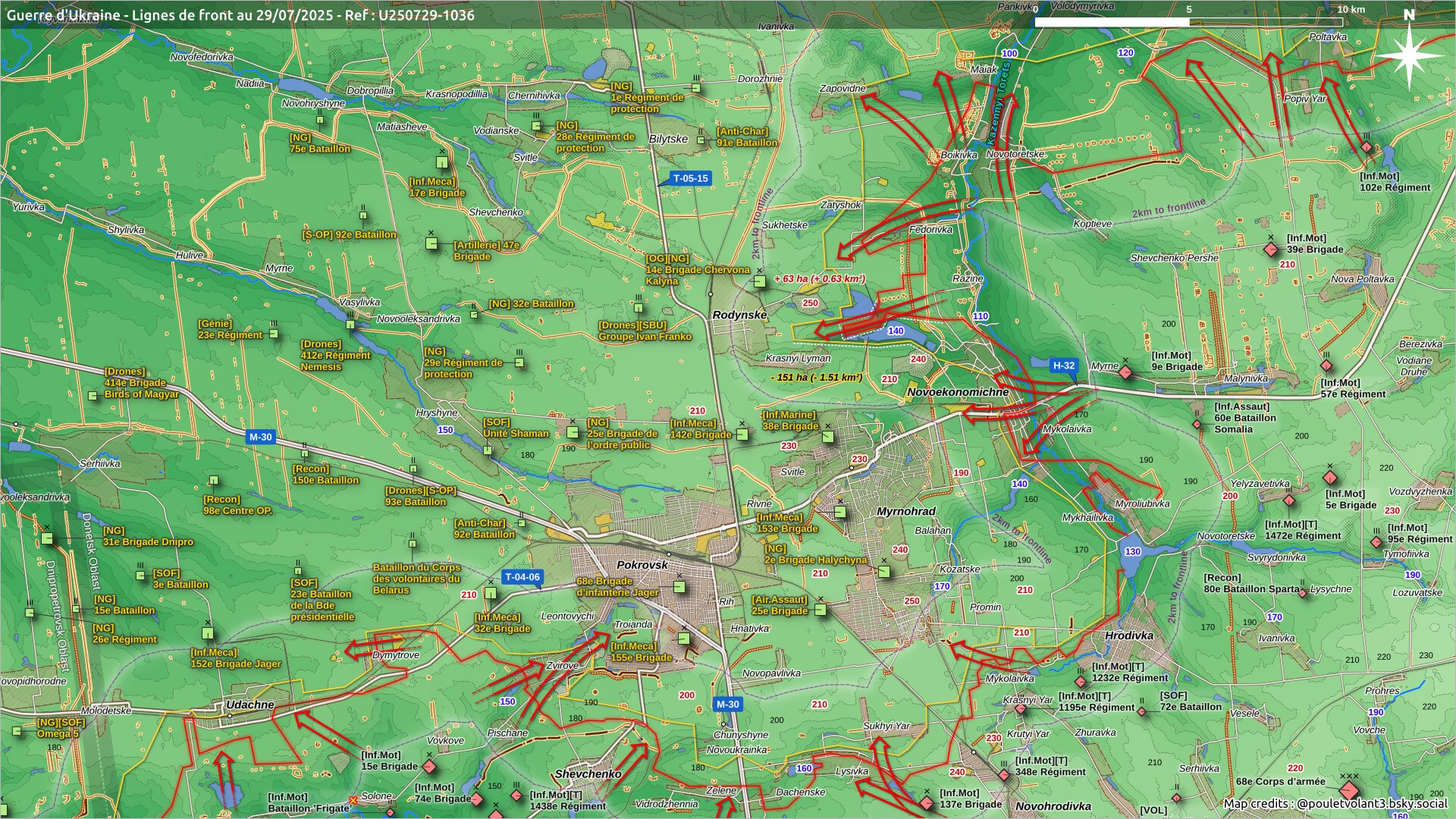Select the green square of 31e Brigade Dnipro
The width and height of the screenshot is (1456, 819).
click(47, 538)
